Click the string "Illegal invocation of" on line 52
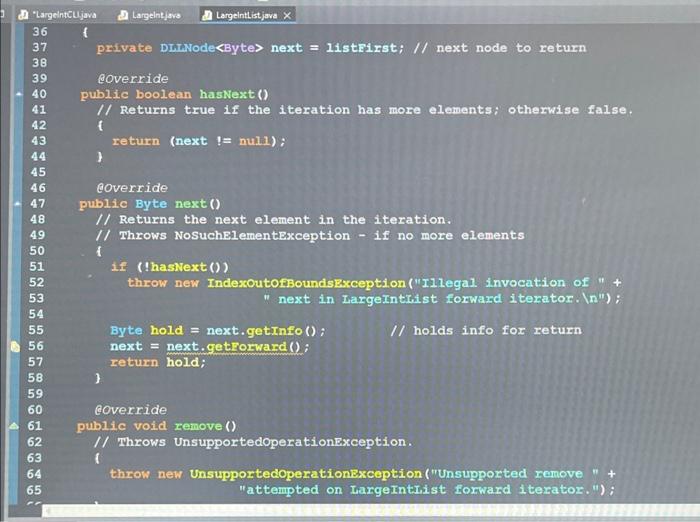Image resolution: width=700 pixels, height=522 pixels. [510, 283]
